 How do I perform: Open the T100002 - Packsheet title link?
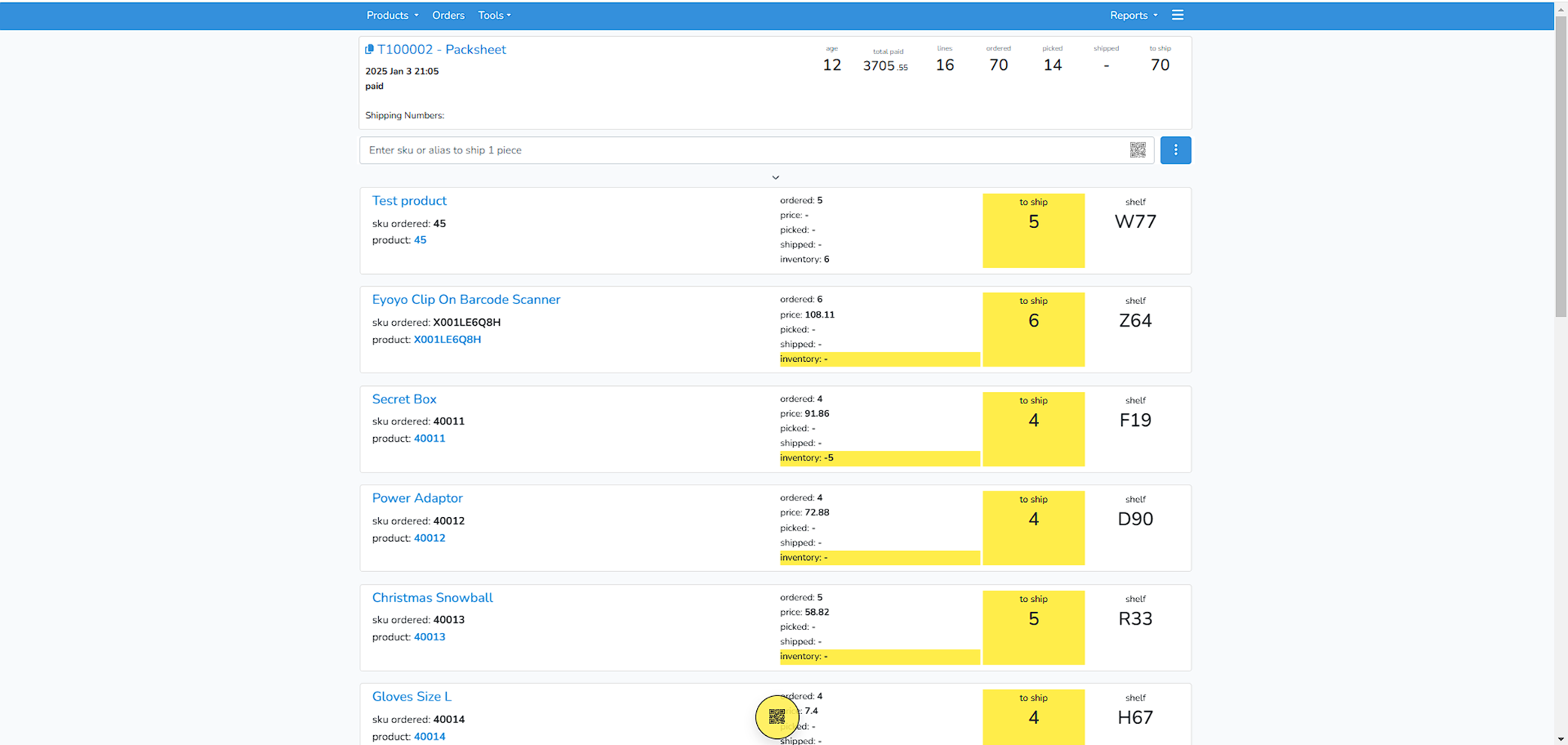(442, 50)
